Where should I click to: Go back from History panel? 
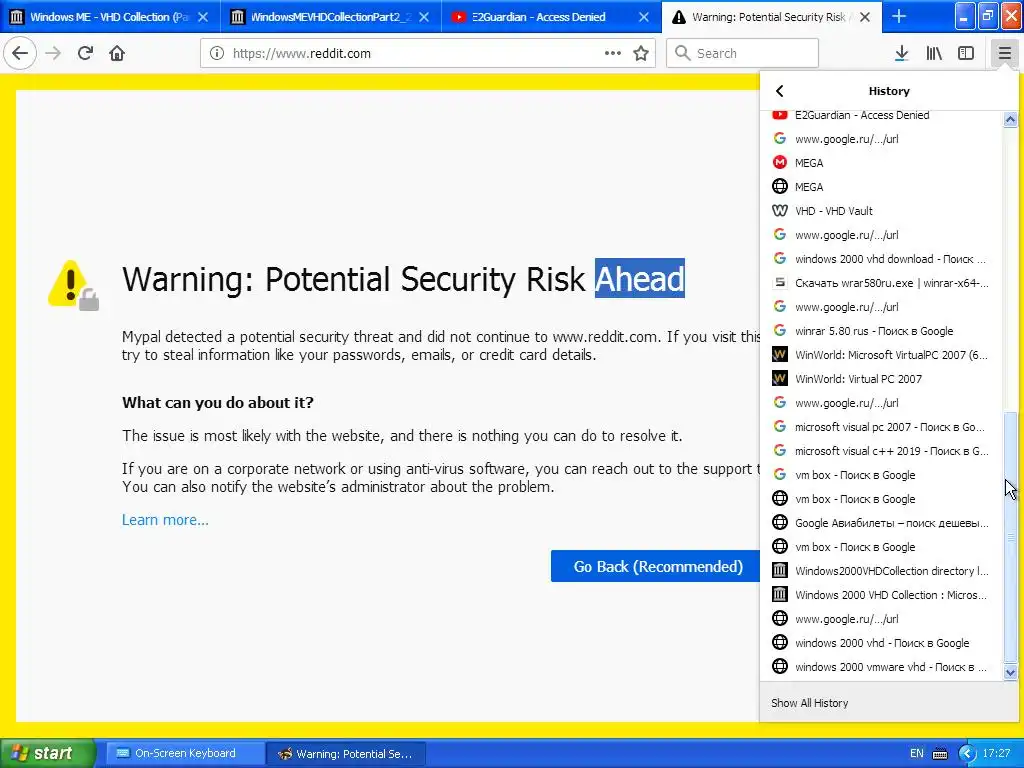[779, 91]
